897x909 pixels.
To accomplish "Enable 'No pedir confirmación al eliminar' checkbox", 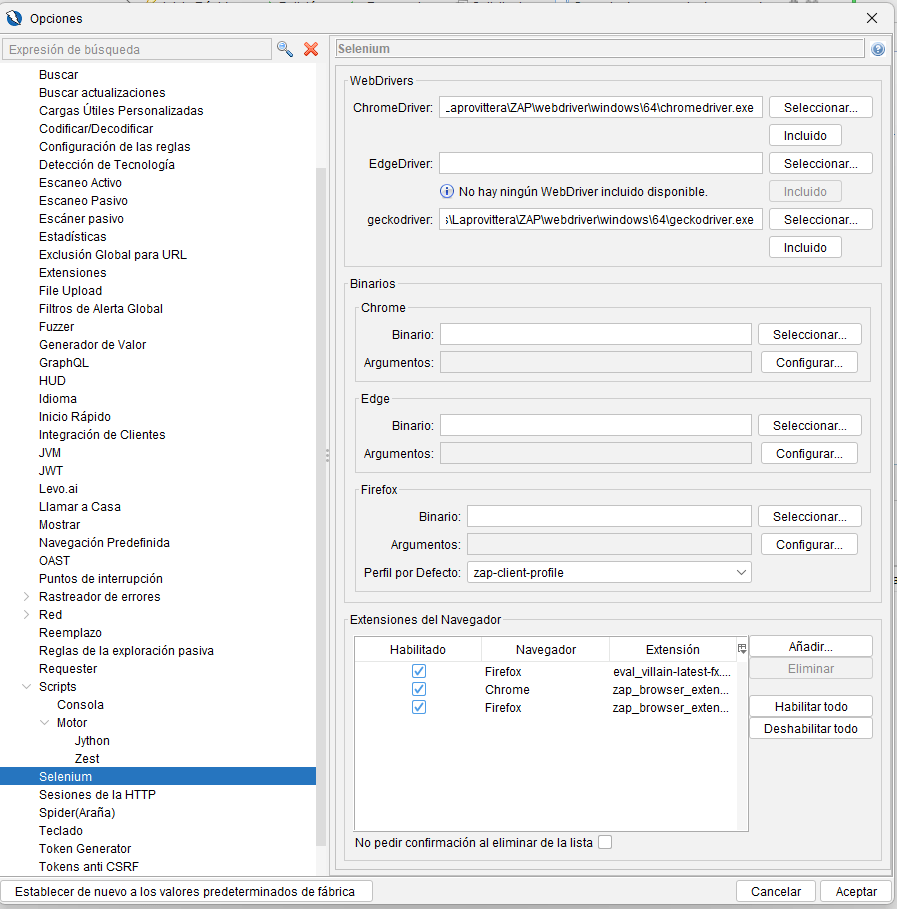I will (605, 842).
